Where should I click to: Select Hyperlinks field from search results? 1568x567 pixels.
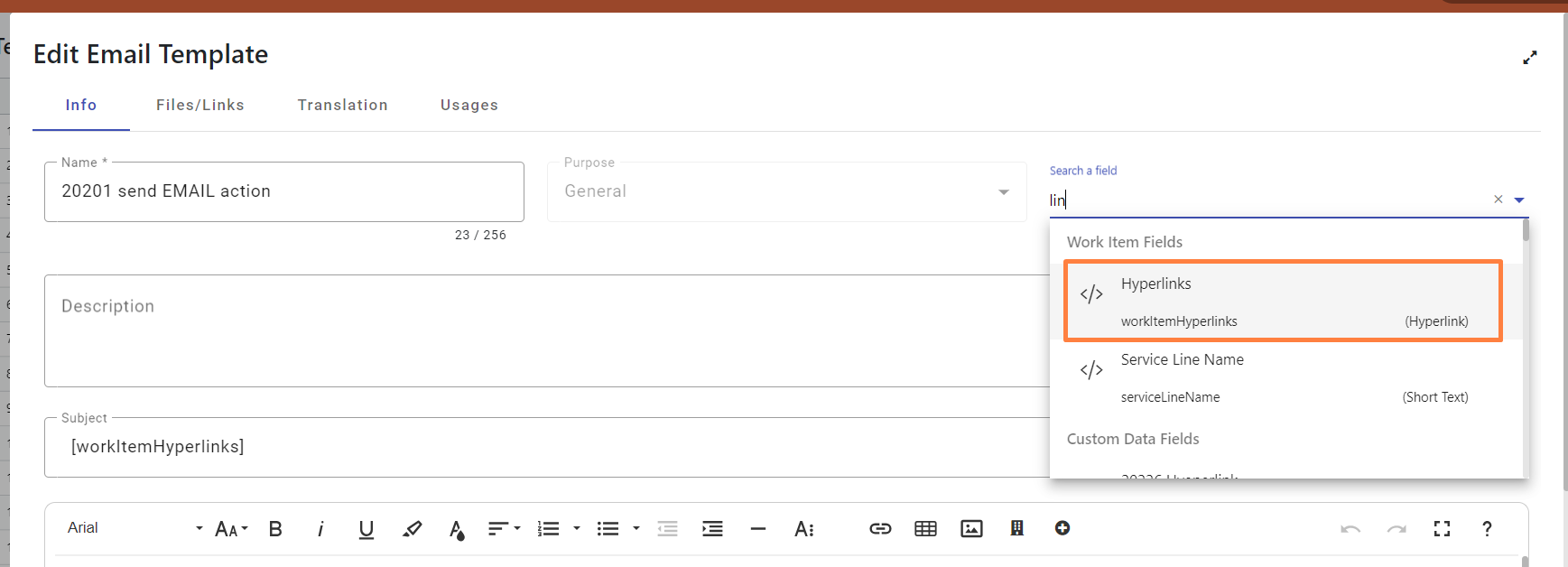pyautogui.click(x=1283, y=302)
